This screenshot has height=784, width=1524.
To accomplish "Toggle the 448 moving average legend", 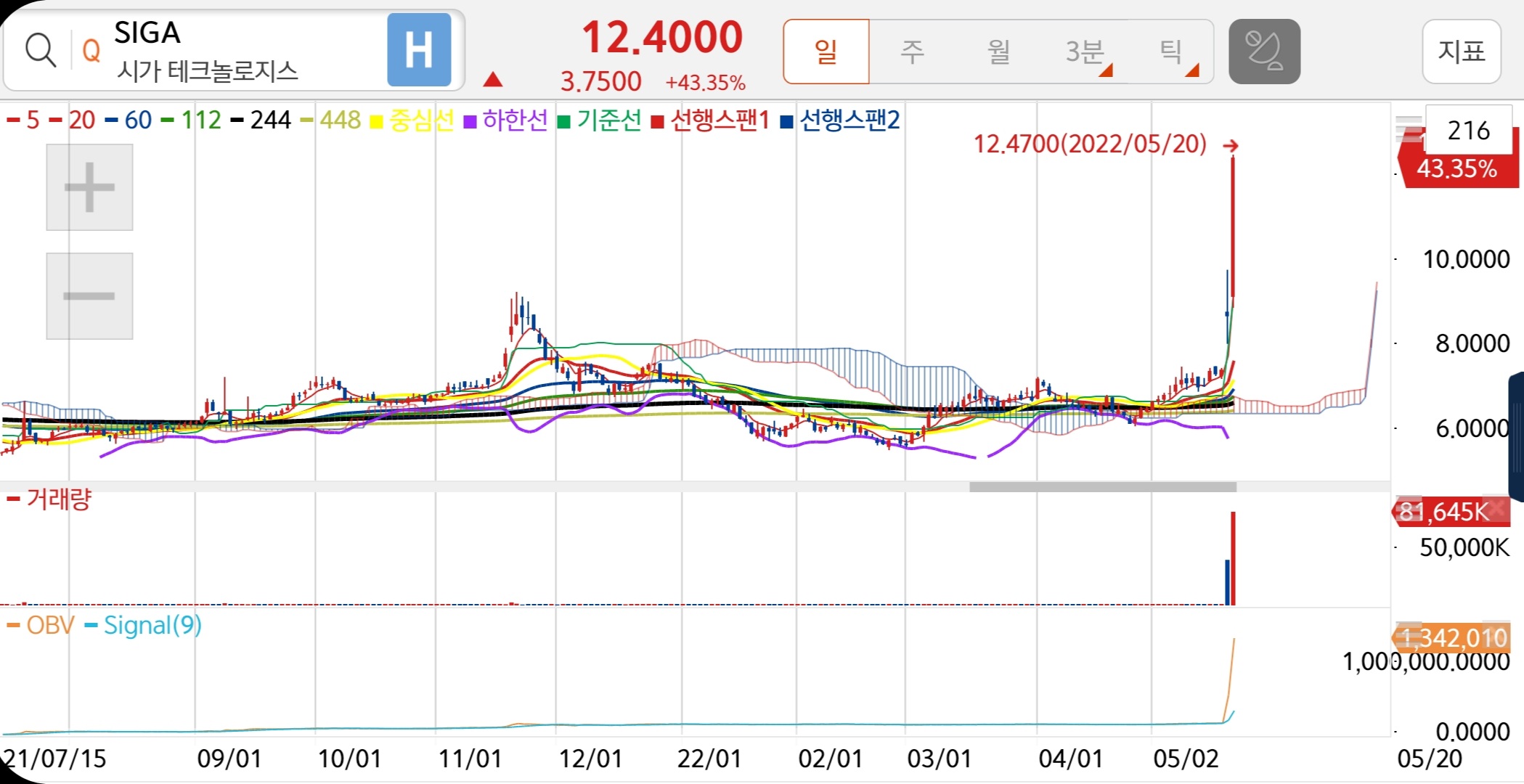I will 332,120.
